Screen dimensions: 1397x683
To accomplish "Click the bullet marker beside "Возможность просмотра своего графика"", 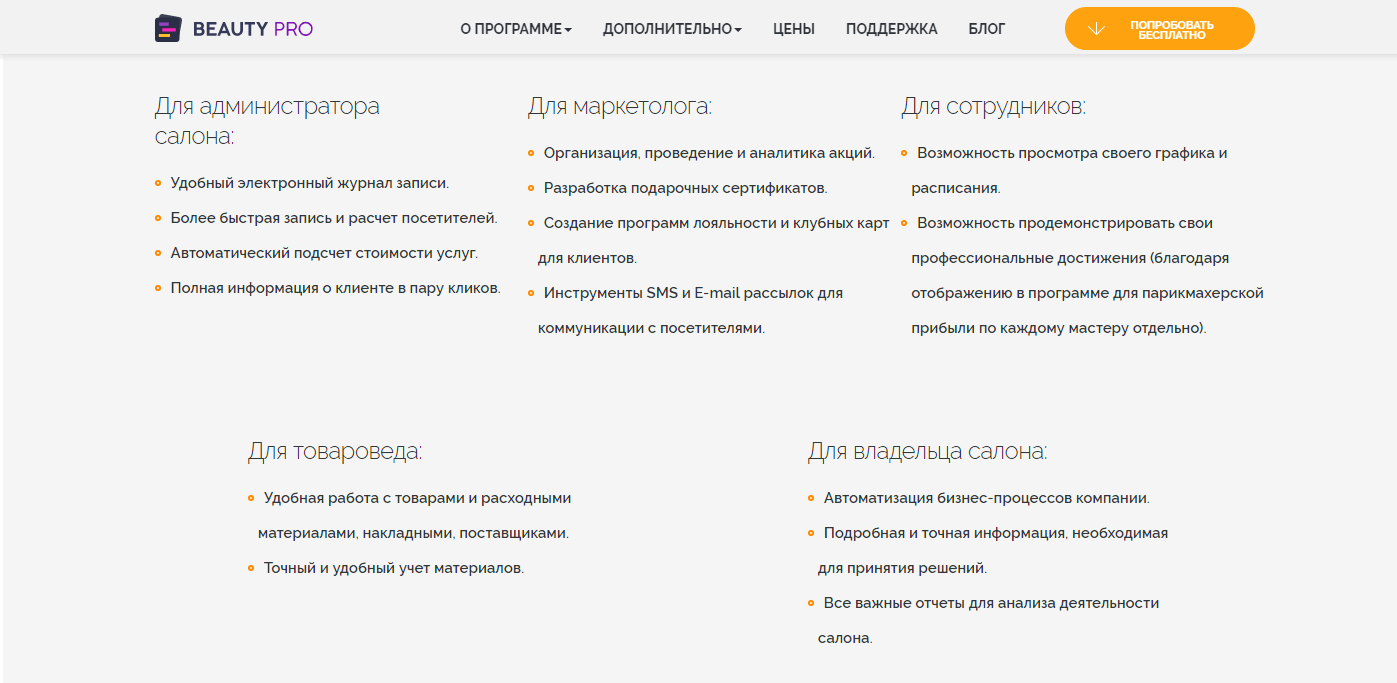I will tap(904, 153).
